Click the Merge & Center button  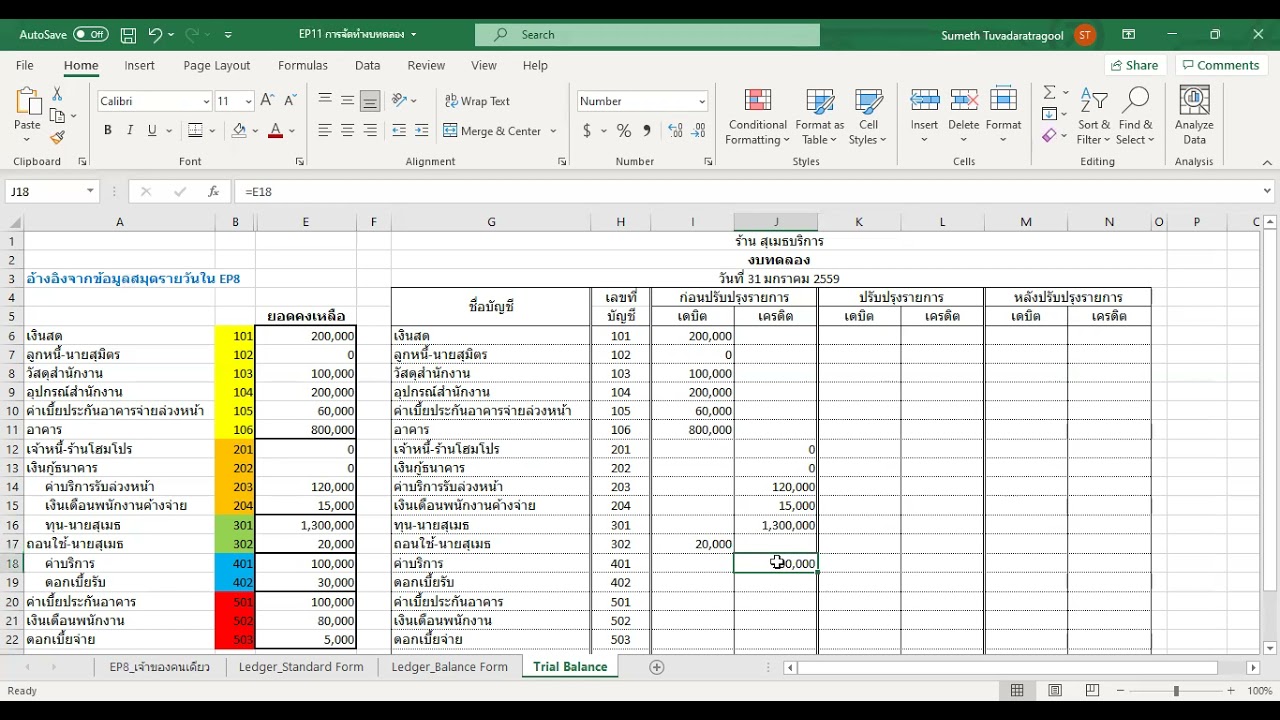tap(492, 131)
